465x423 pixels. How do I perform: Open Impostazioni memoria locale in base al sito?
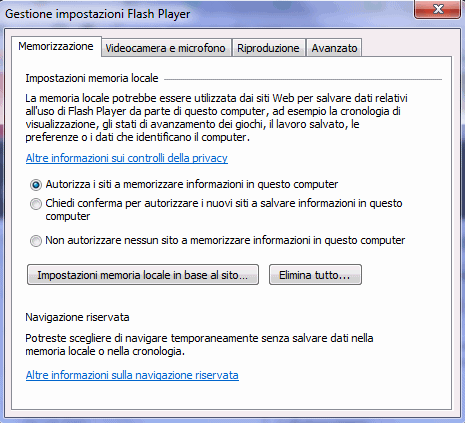tap(143, 275)
